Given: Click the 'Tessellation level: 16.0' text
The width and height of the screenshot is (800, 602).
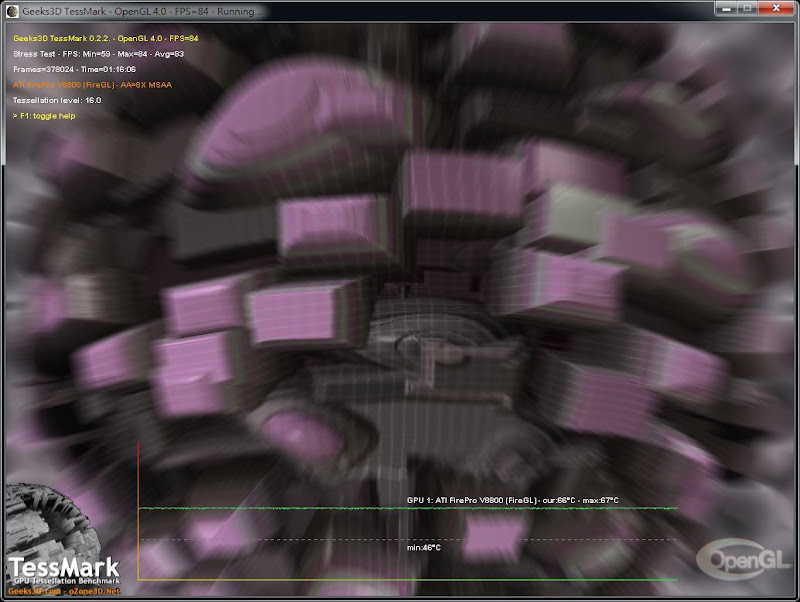Looking at the screenshot, I should [57, 100].
